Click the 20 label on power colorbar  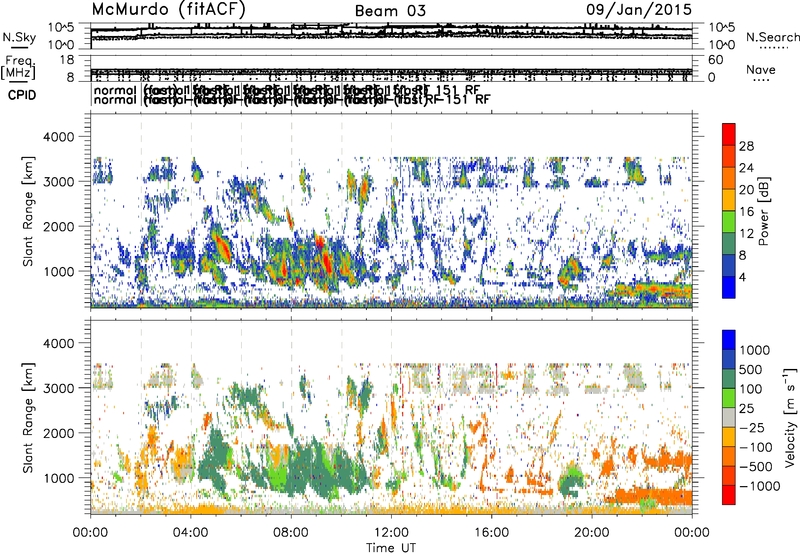tap(746, 190)
